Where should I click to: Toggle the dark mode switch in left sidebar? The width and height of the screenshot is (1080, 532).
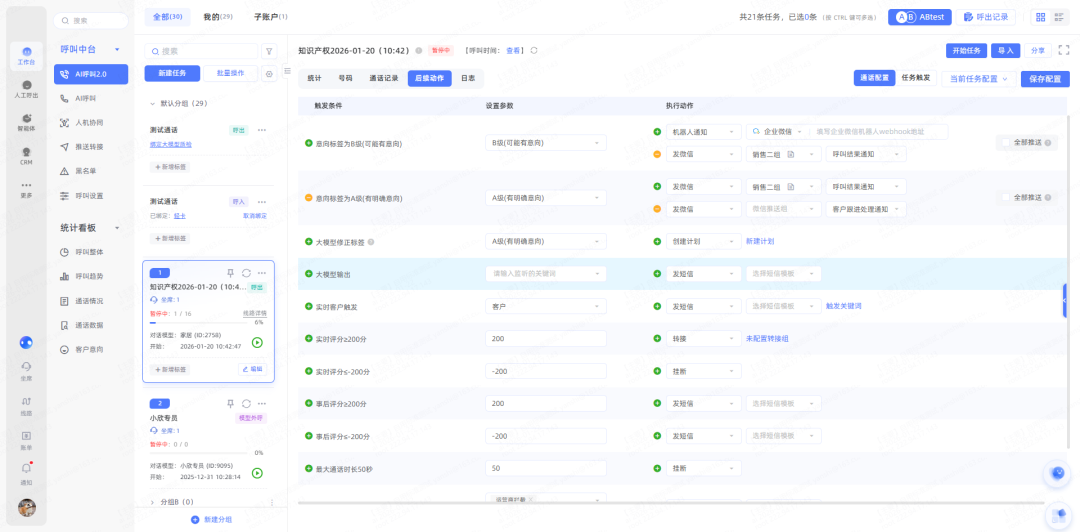[x=27, y=342]
